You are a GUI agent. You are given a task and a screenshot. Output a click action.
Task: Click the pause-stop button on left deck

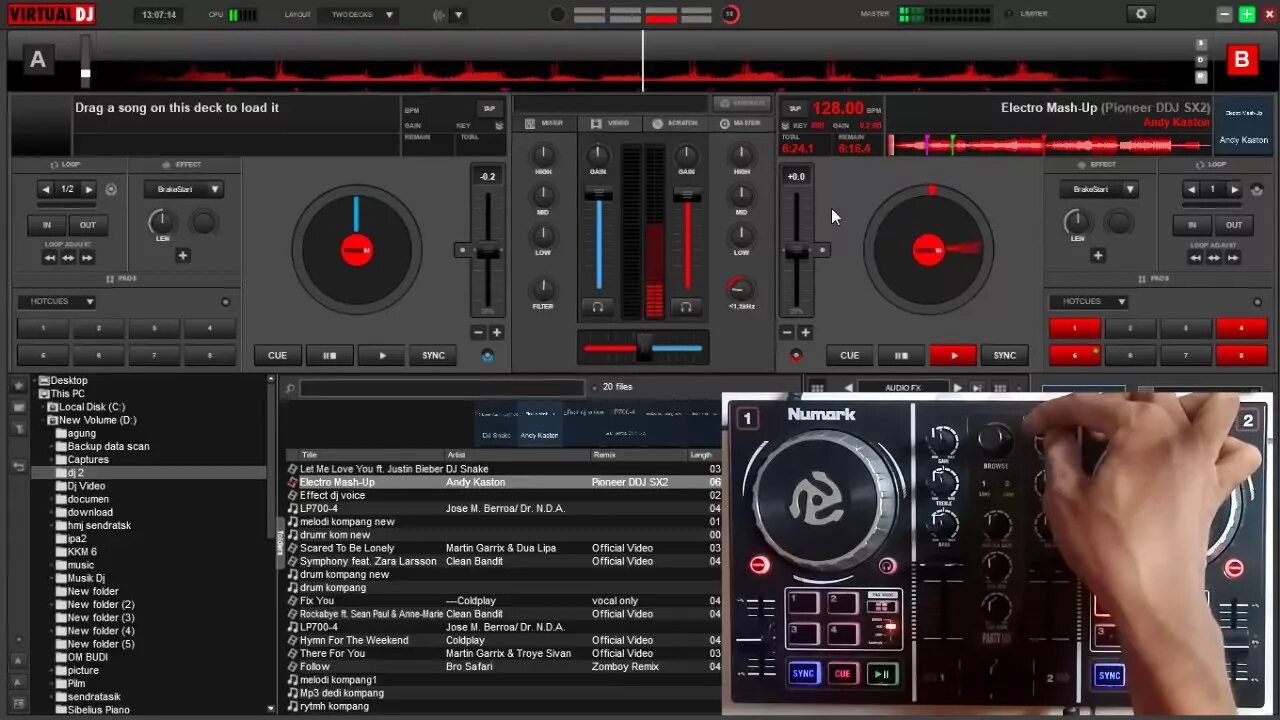(329, 355)
